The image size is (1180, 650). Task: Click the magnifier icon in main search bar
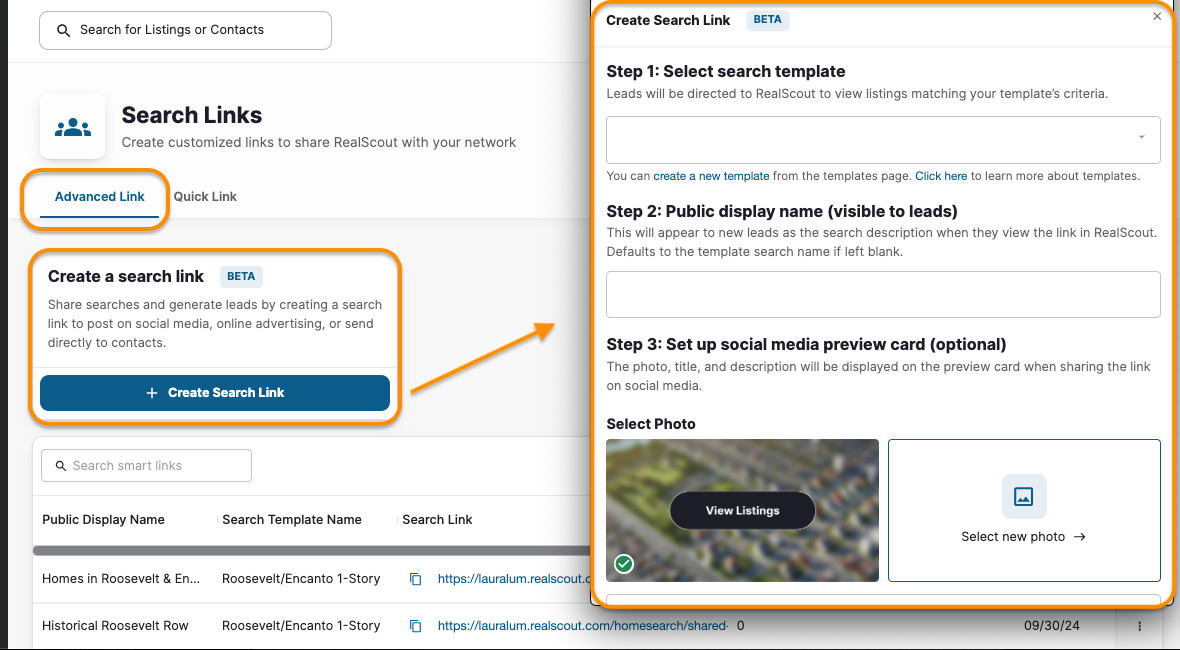pos(64,30)
